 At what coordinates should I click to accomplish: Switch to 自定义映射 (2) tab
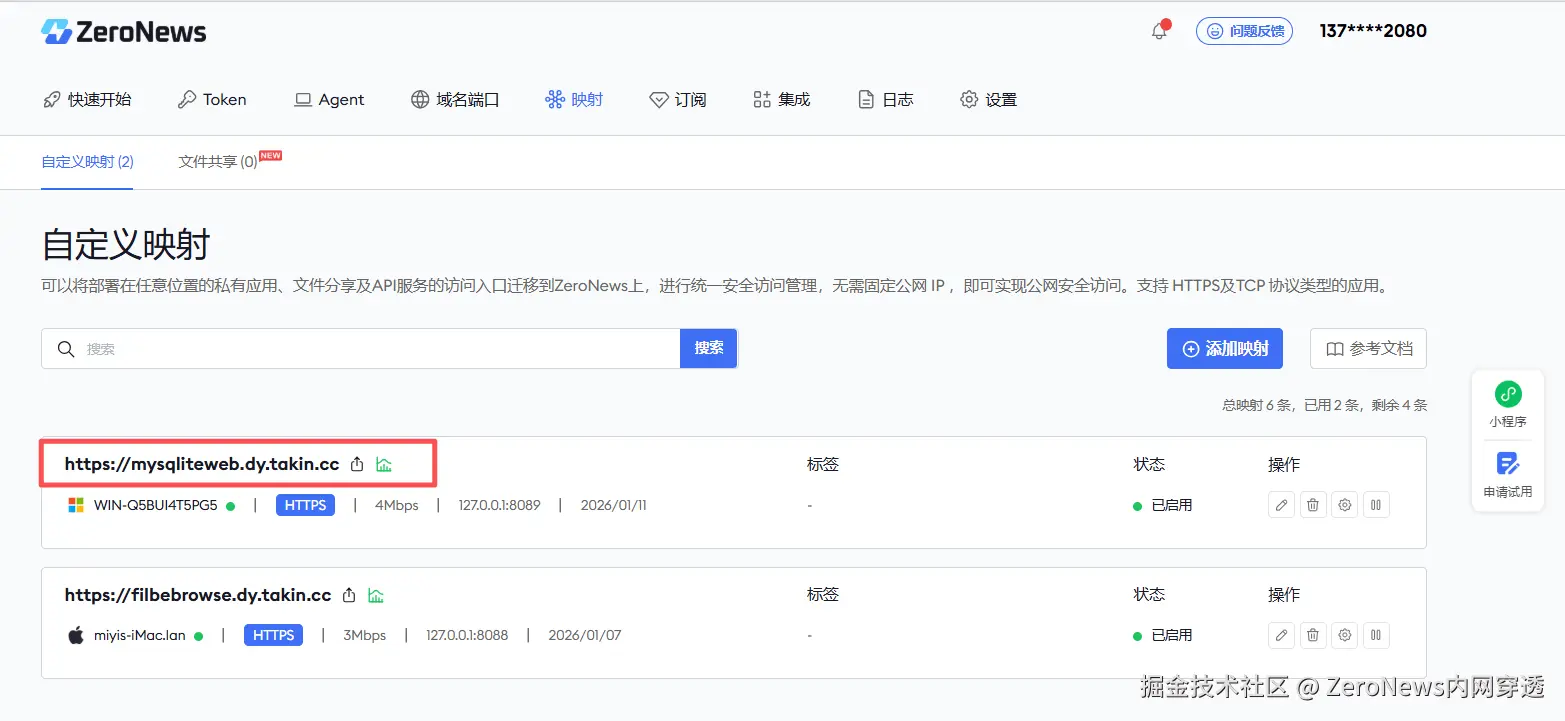(x=87, y=162)
